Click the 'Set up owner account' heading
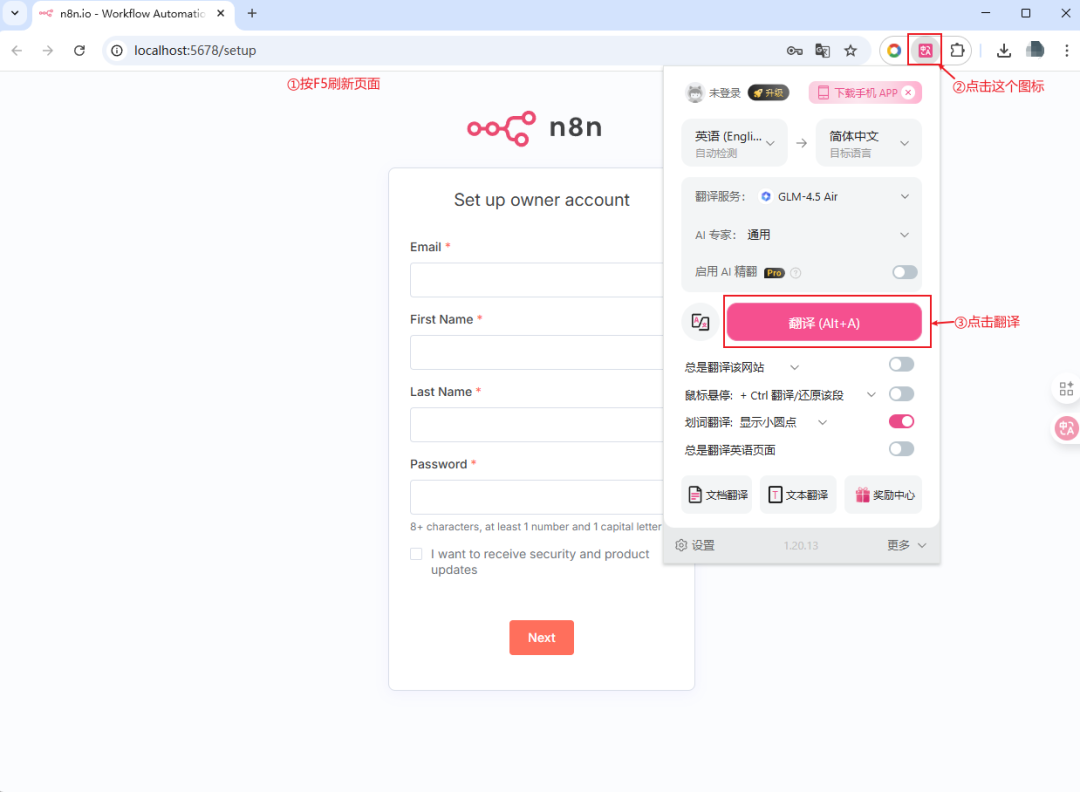 coord(541,200)
